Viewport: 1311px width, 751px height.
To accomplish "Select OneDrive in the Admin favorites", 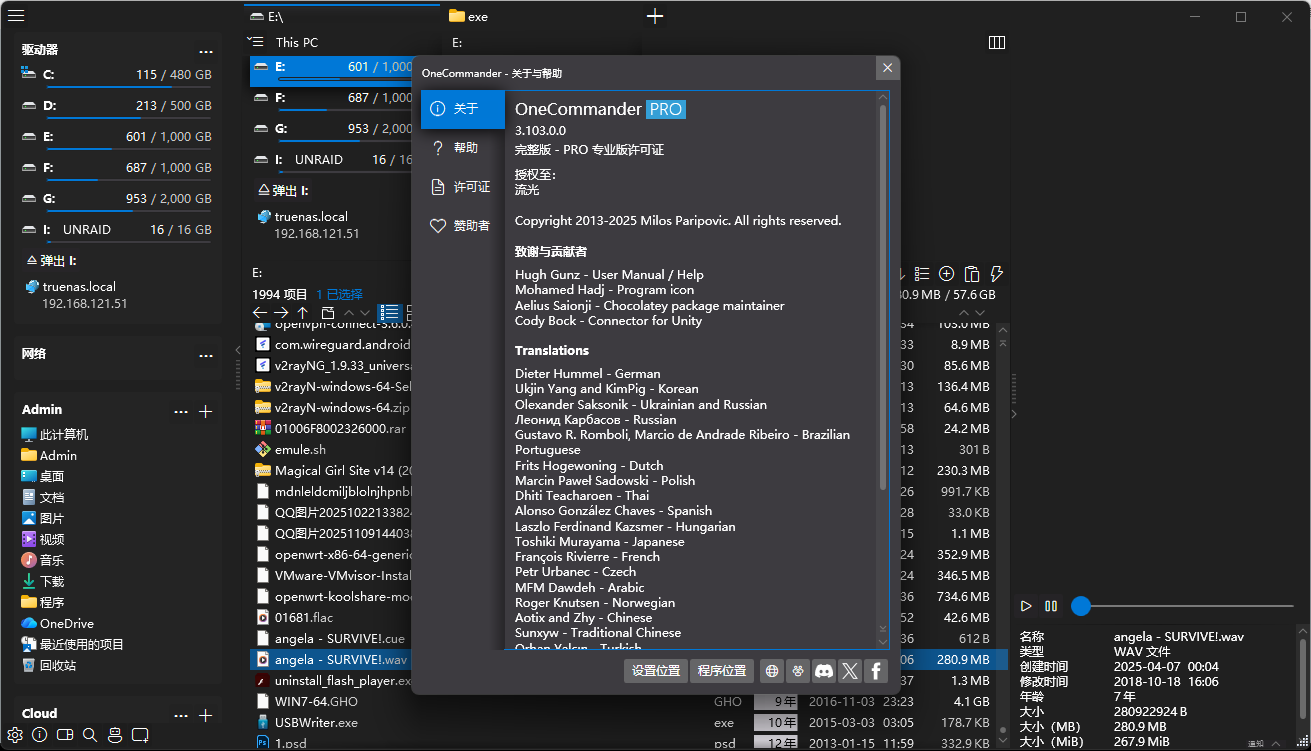I will (x=67, y=623).
